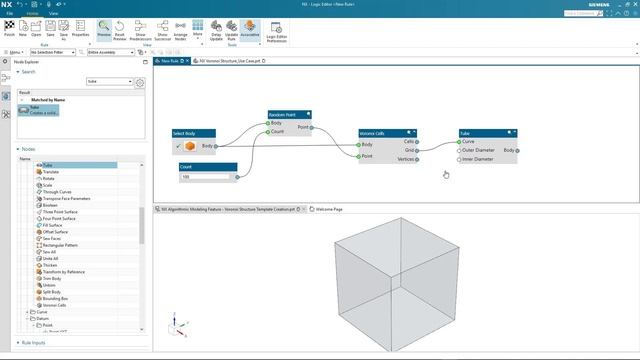
Task: Select the Translate node in tree
Action: point(51,172)
